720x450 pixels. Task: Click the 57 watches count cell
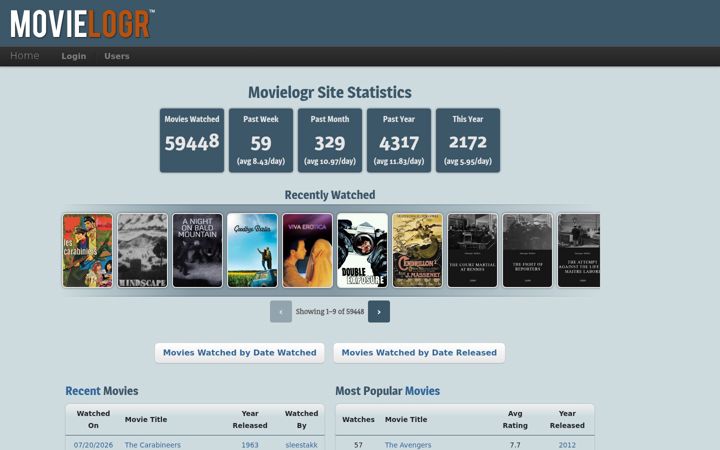tap(358, 445)
